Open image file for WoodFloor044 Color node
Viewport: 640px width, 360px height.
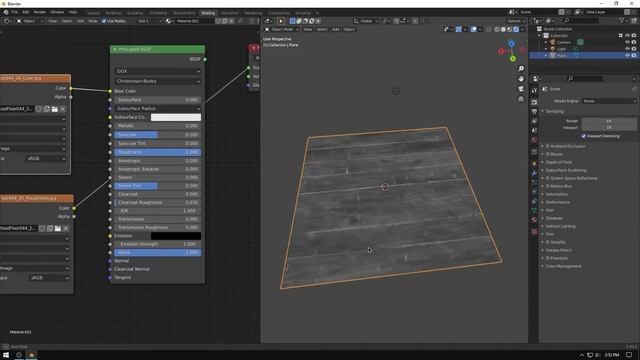[x=55, y=109]
